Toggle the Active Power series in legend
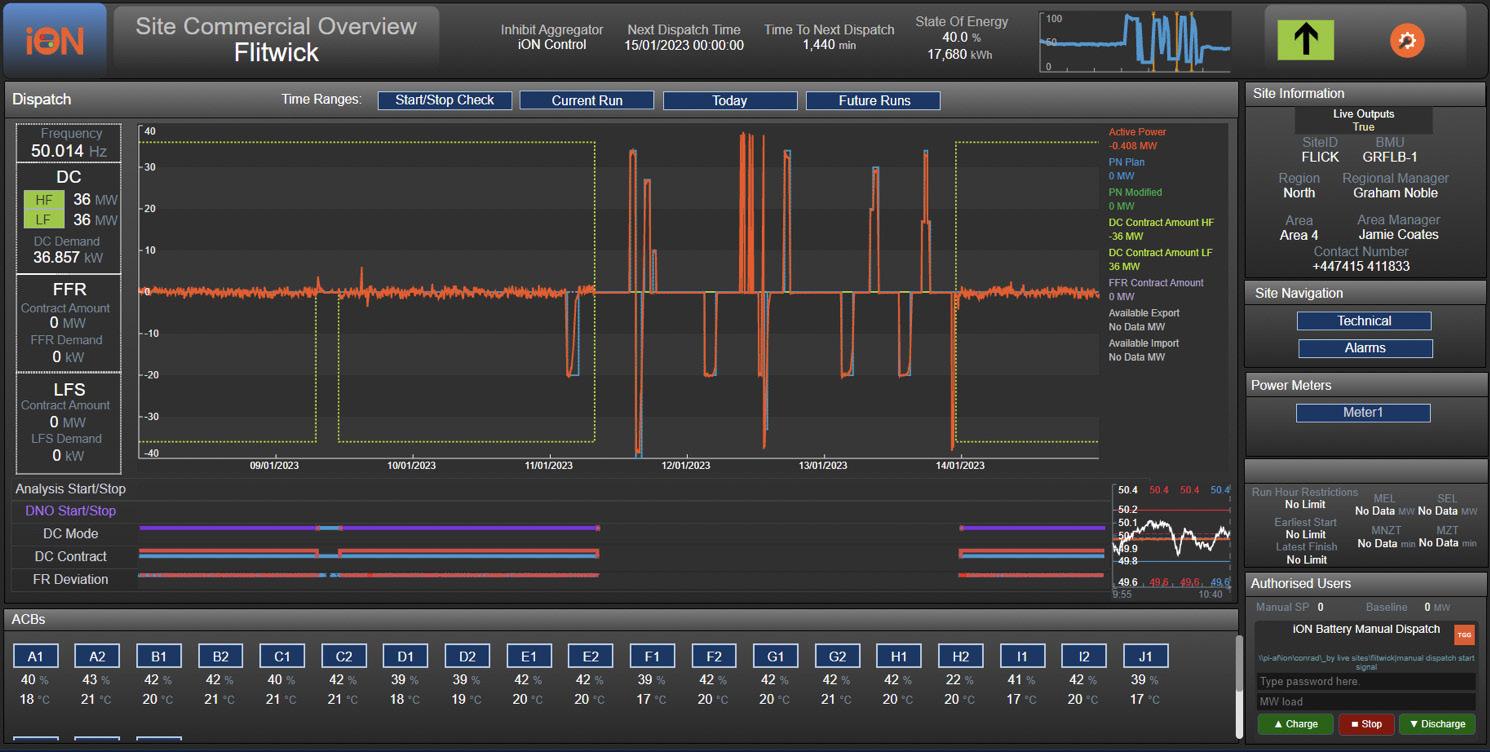The width and height of the screenshot is (1490, 752). 1137,132
